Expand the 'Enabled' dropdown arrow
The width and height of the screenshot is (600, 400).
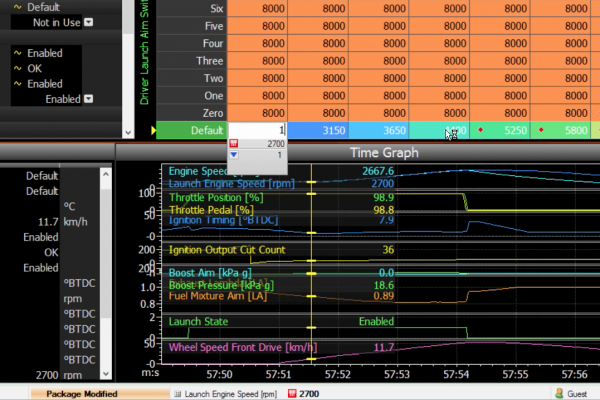[x=89, y=99]
